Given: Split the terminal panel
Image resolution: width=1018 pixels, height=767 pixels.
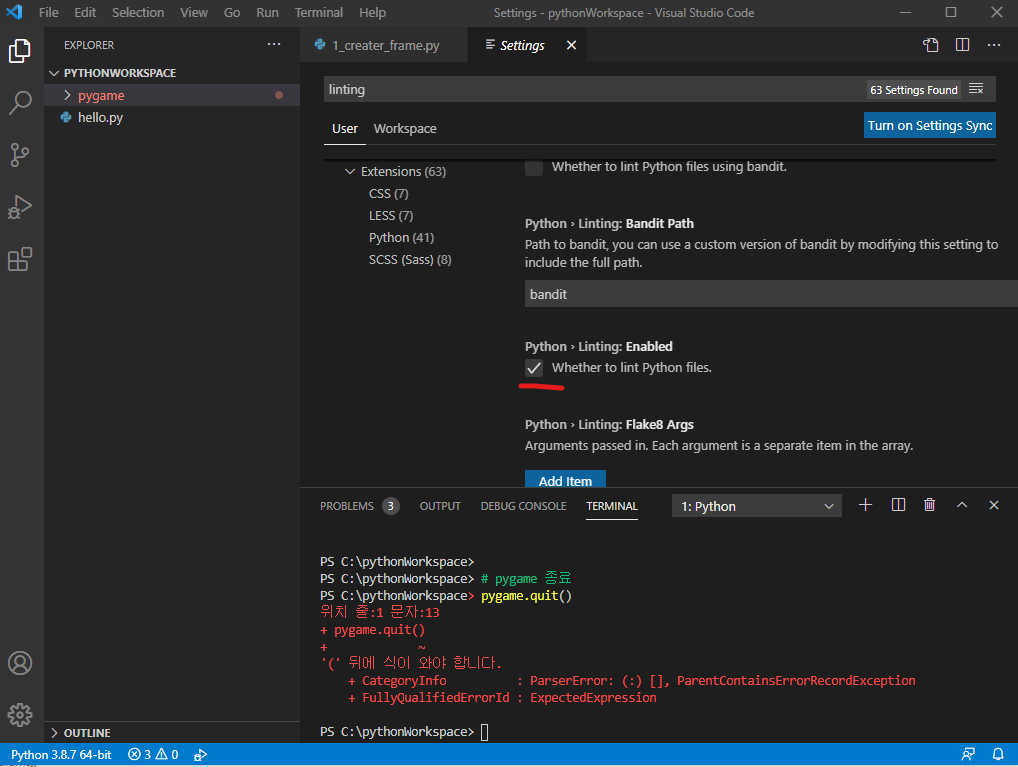Looking at the screenshot, I should point(898,505).
